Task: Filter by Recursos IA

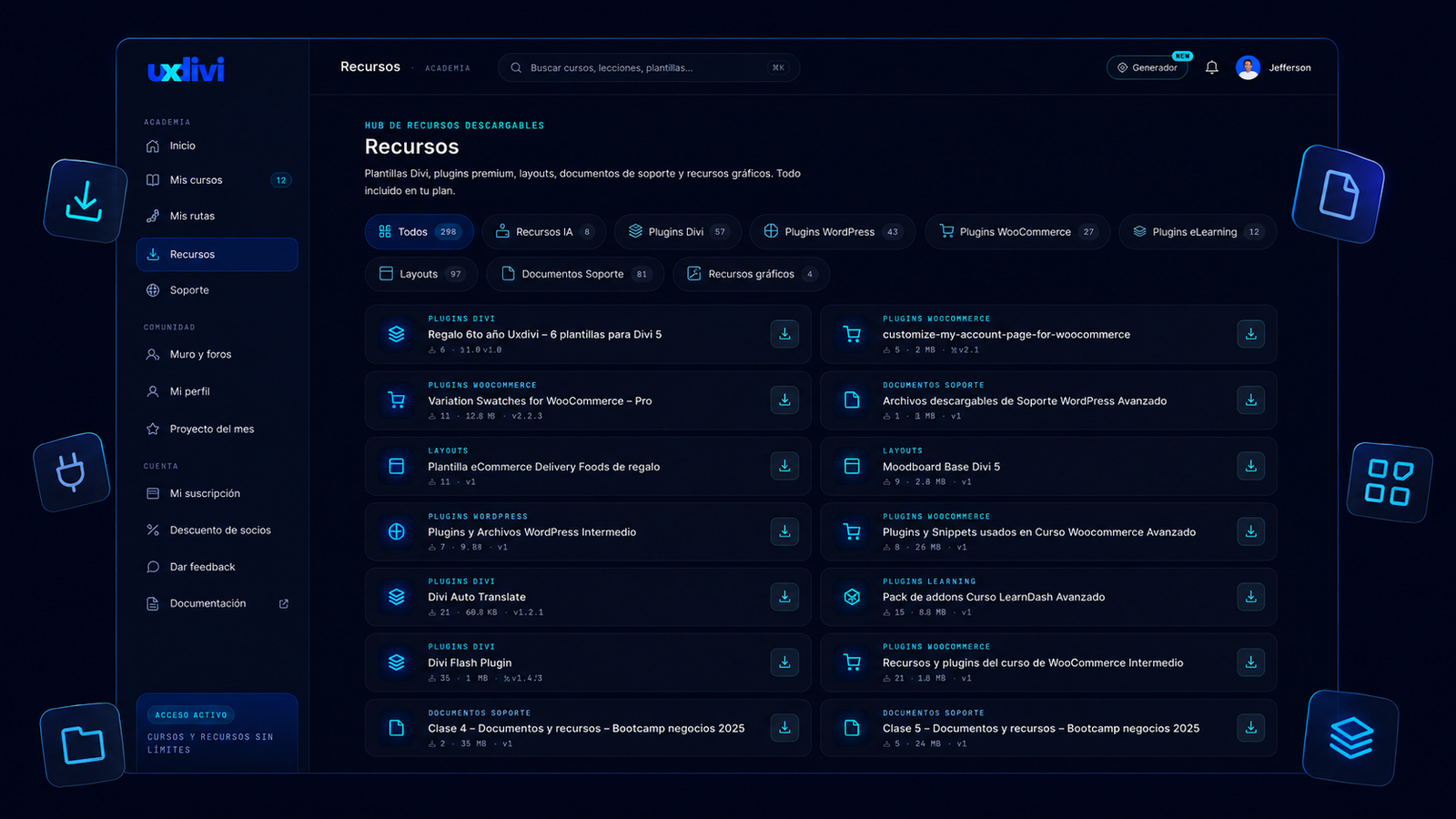Action: [544, 232]
